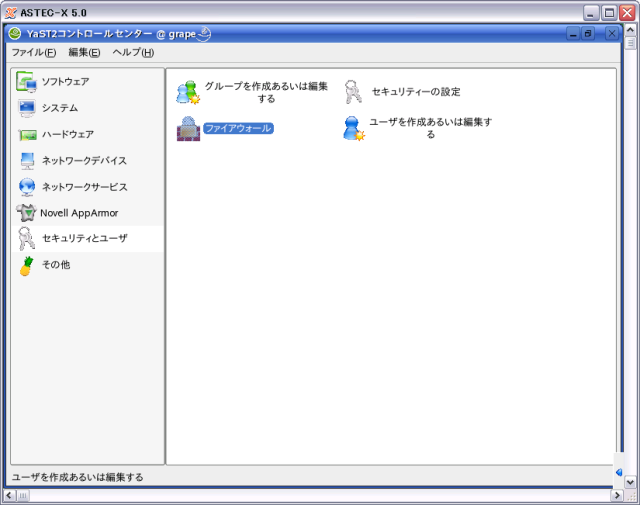The image size is (640, 505).
Task: Select the システム (System) icon in sidebar
Action: pos(27,108)
